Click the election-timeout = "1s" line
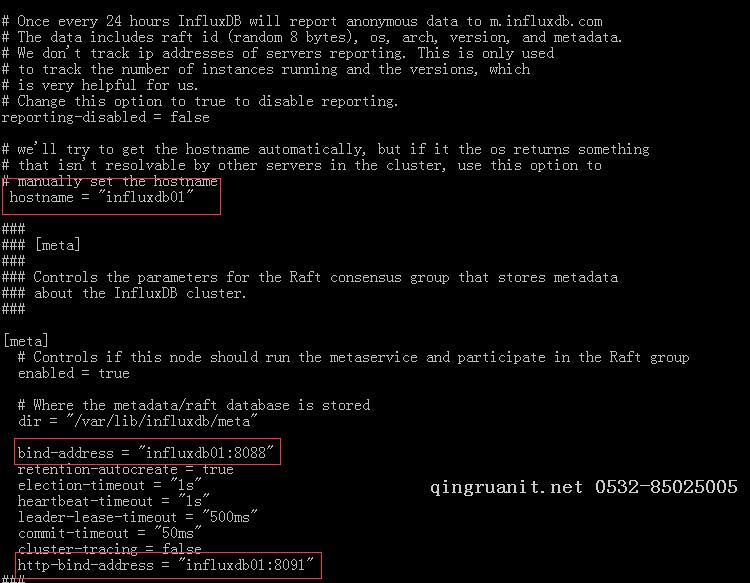 point(110,485)
